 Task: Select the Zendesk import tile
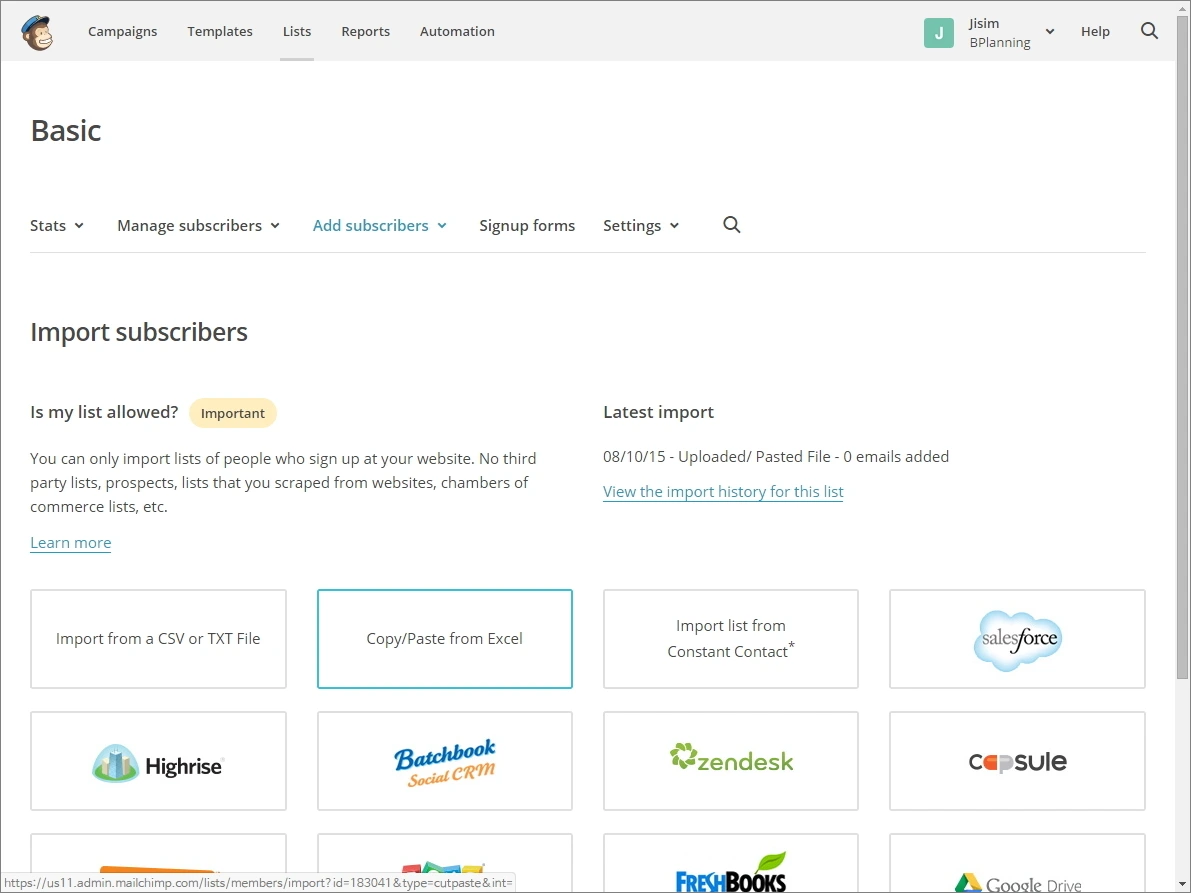click(731, 761)
